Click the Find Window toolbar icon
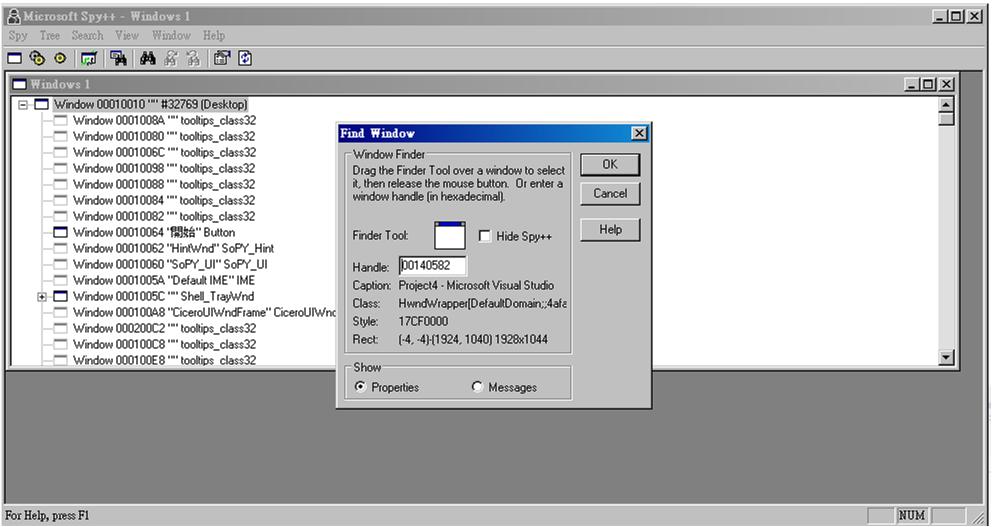992x527 pixels. [x=118, y=59]
